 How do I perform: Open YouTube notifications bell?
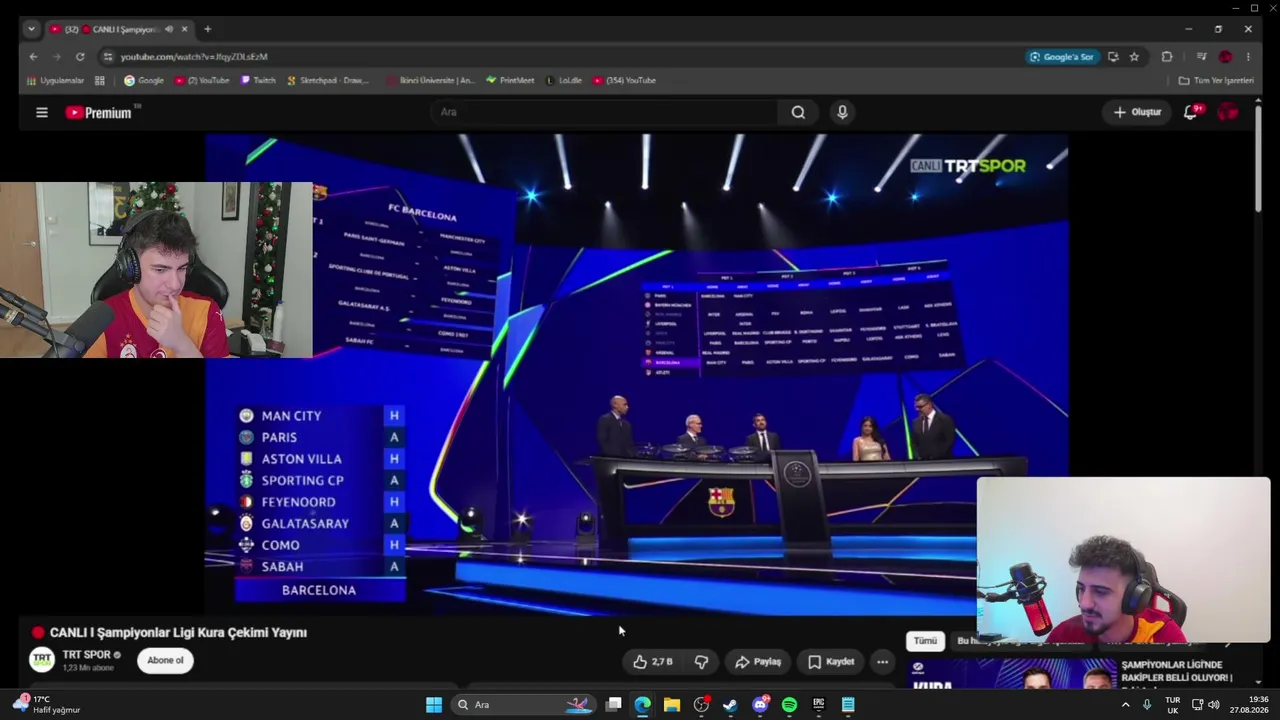coord(1190,112)
